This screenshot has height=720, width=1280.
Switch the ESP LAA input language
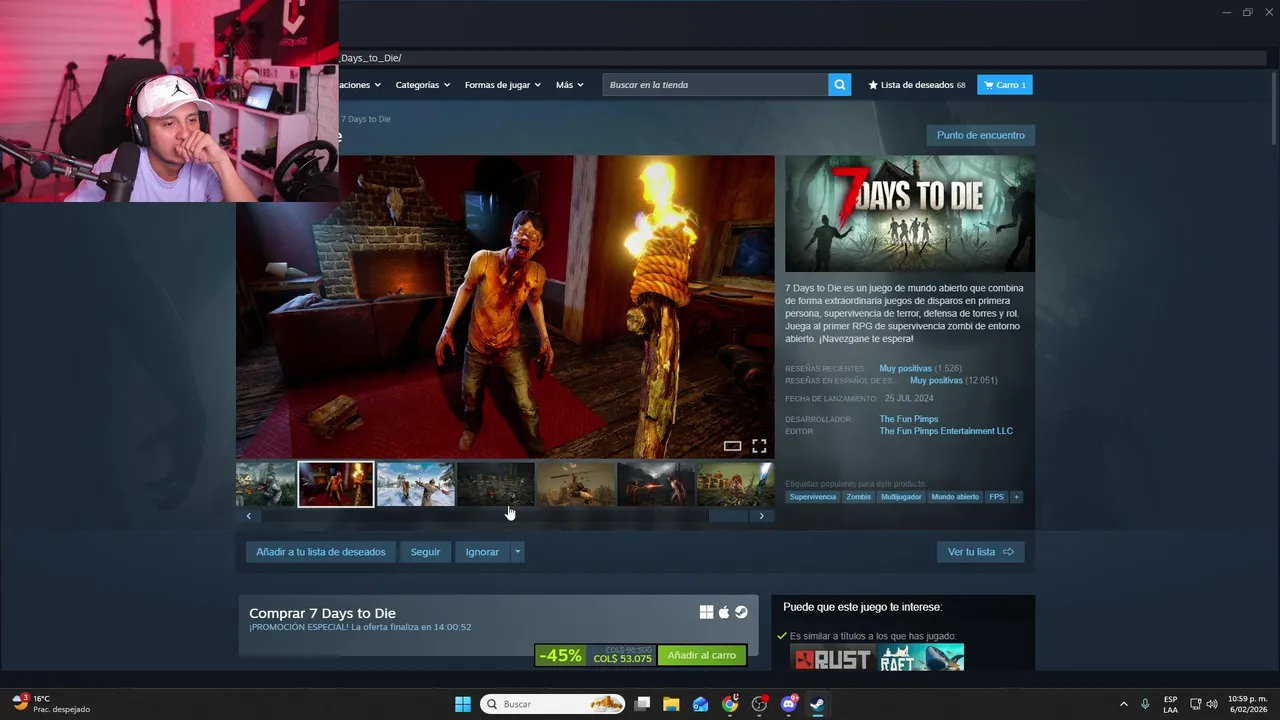pyautogui.click(x=1170, y=704)
